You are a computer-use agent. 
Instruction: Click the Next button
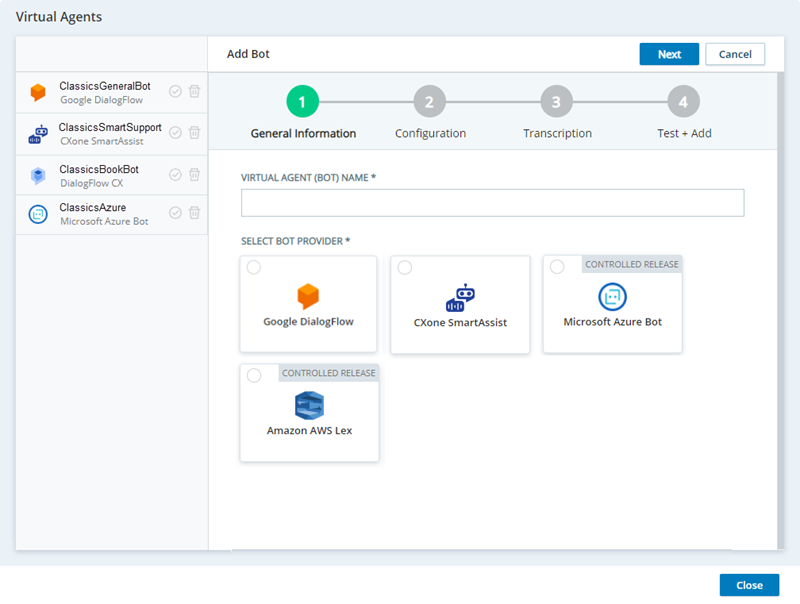click(x=669, y=54)
